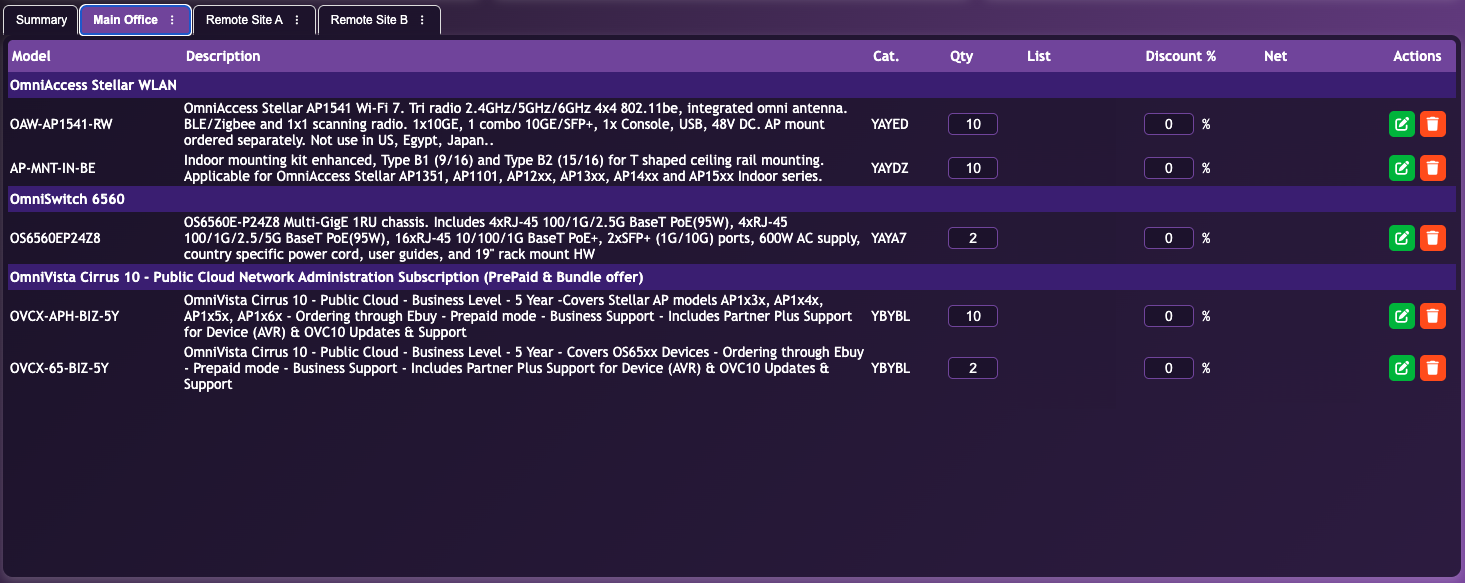Click the Actions column header
This screenshot has width=1465, height=583.
[x=1417, y=56]
